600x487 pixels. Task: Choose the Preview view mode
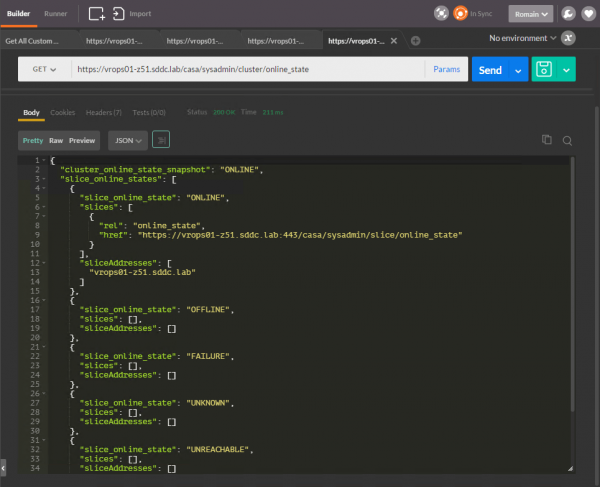82,140
